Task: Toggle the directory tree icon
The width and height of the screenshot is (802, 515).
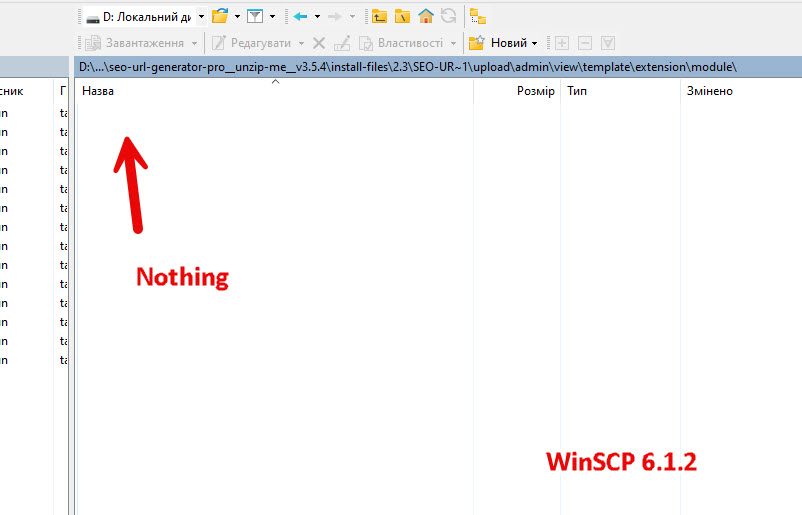Action: pos(478,16)
